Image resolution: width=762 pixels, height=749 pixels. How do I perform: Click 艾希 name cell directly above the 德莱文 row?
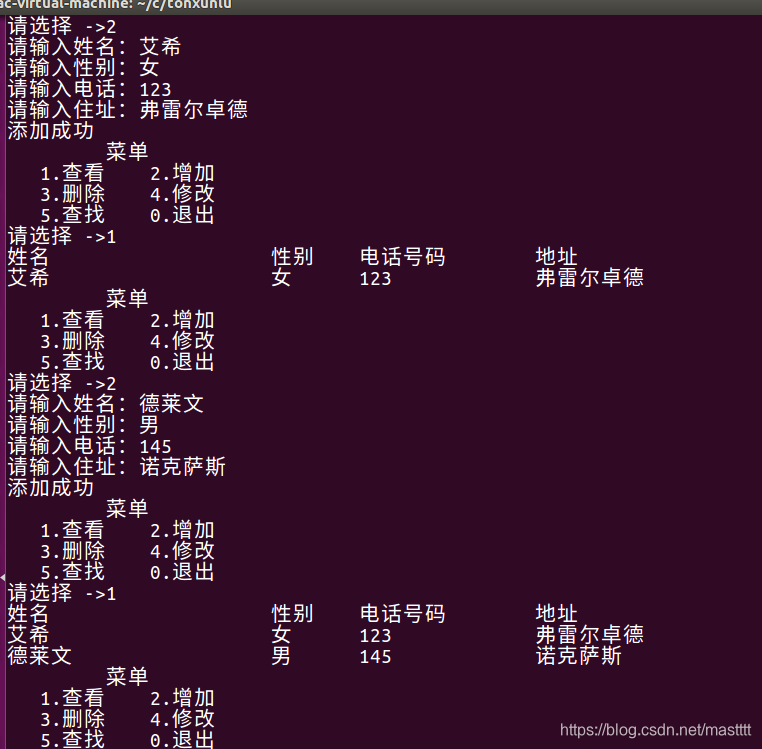(x=28, y=635)
